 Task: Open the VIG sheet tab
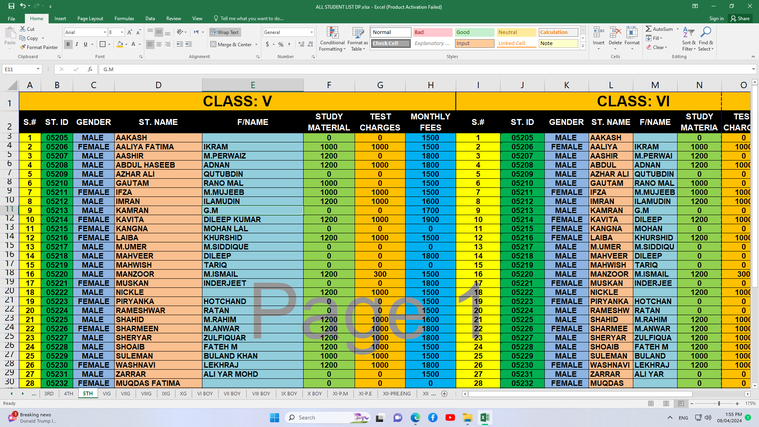tap(106, 394)
